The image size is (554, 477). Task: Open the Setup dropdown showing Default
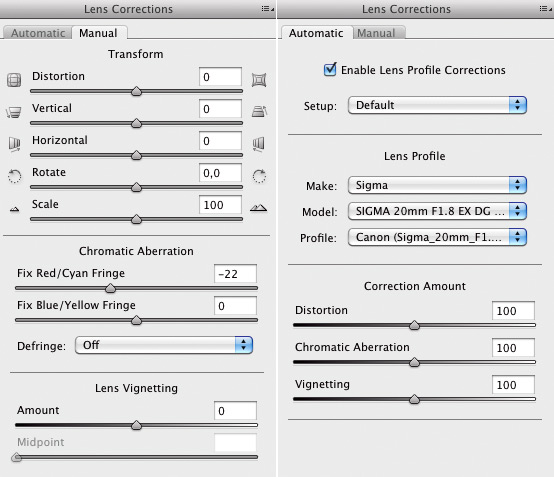pos(437,105)
